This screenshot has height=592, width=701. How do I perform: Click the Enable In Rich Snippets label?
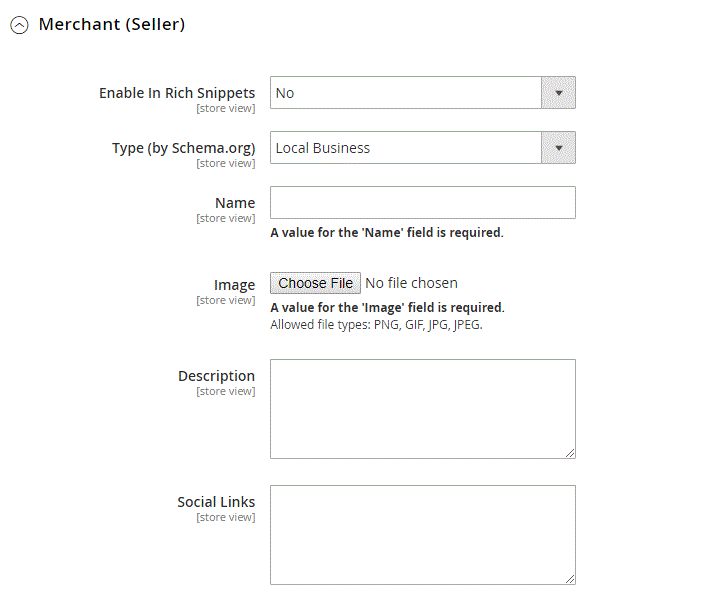177,93
